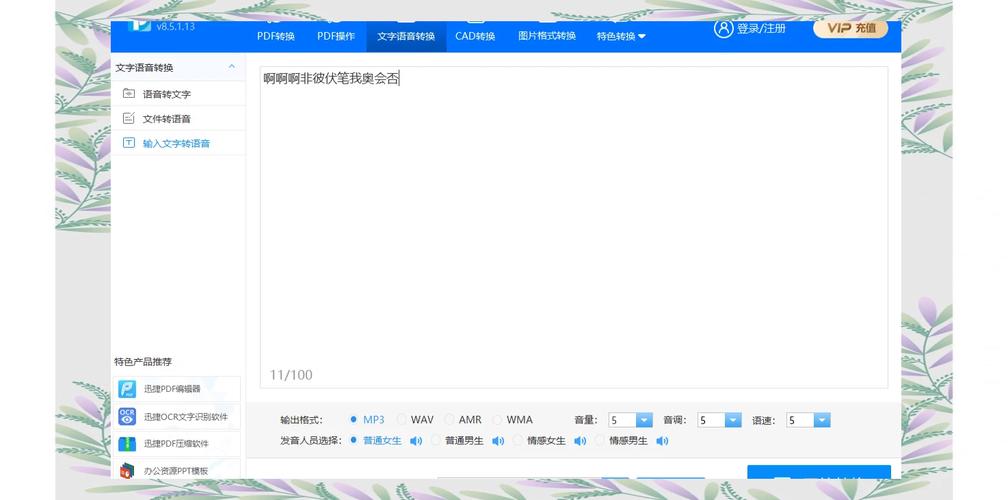Open the 迅捷OCR文字识别软件 link
Screen dimensions: 1008x500
point(186,417)
